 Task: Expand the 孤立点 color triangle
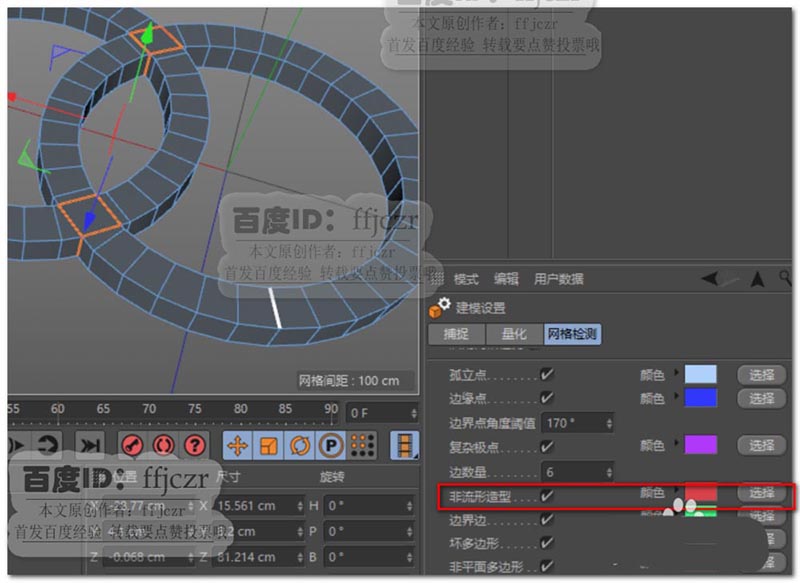pos(676,372)
